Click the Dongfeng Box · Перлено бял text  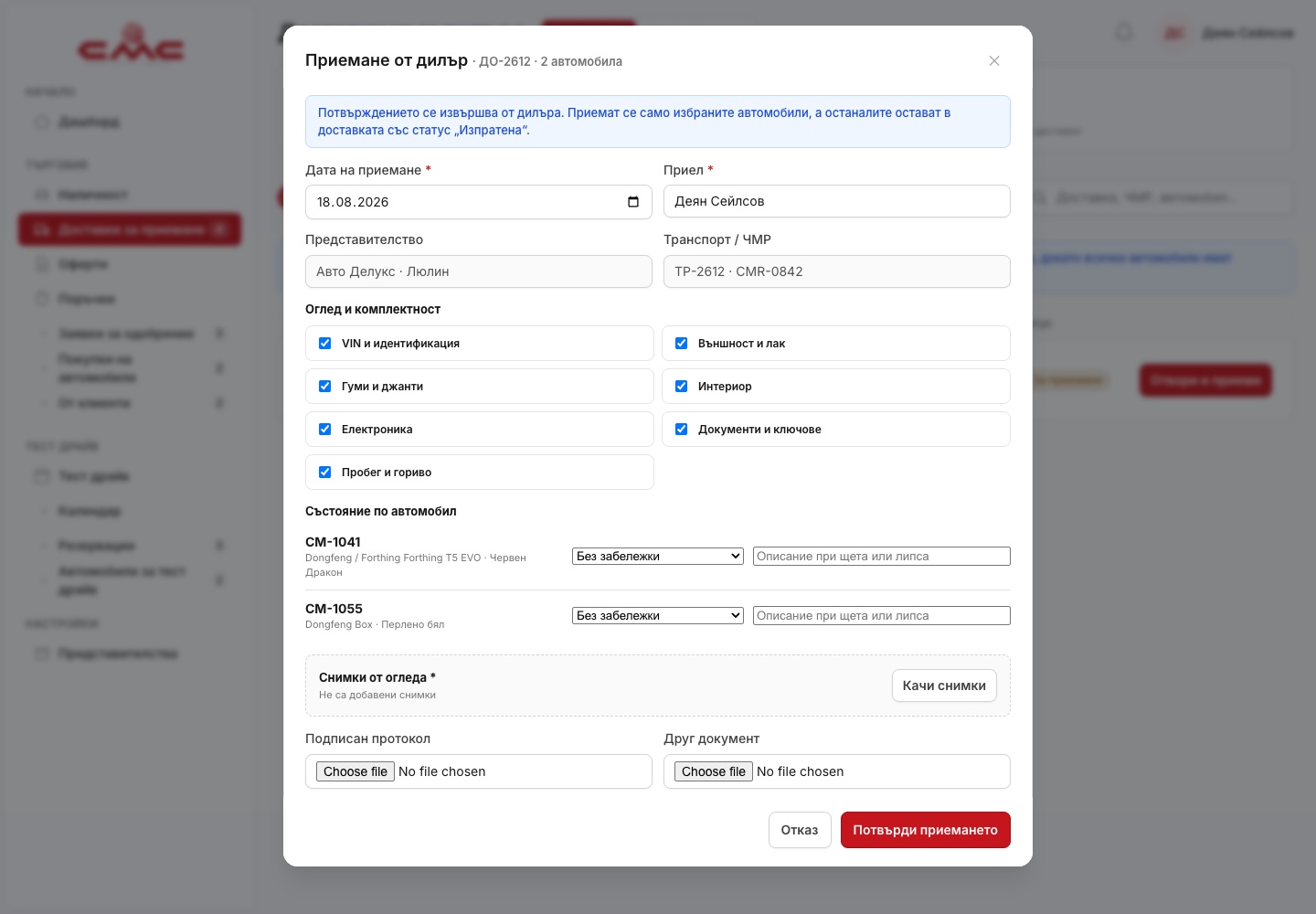tap(375, 624)
